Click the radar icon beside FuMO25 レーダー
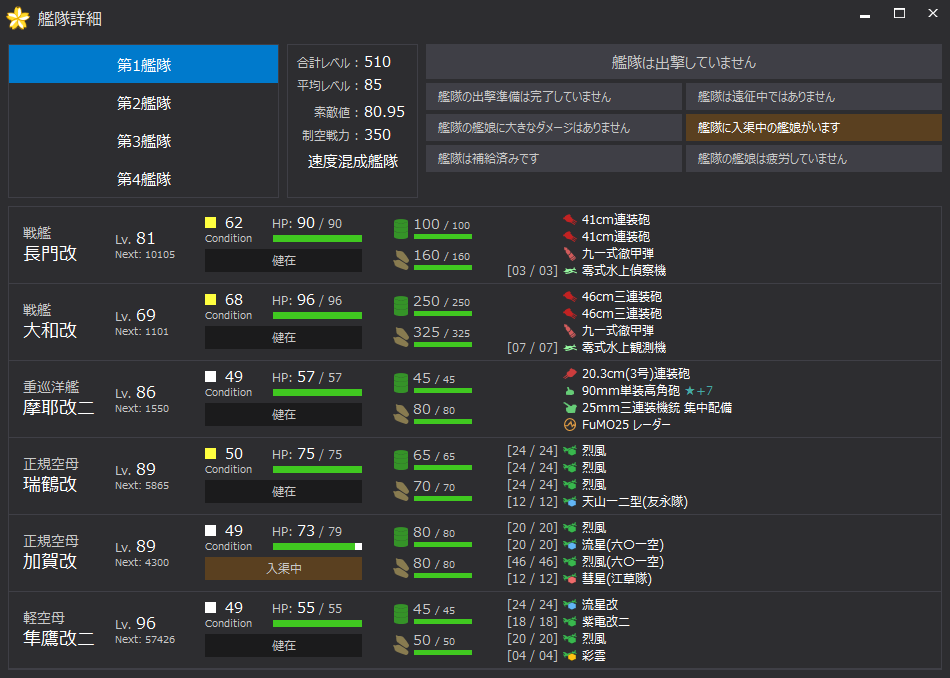 (569, 425)
